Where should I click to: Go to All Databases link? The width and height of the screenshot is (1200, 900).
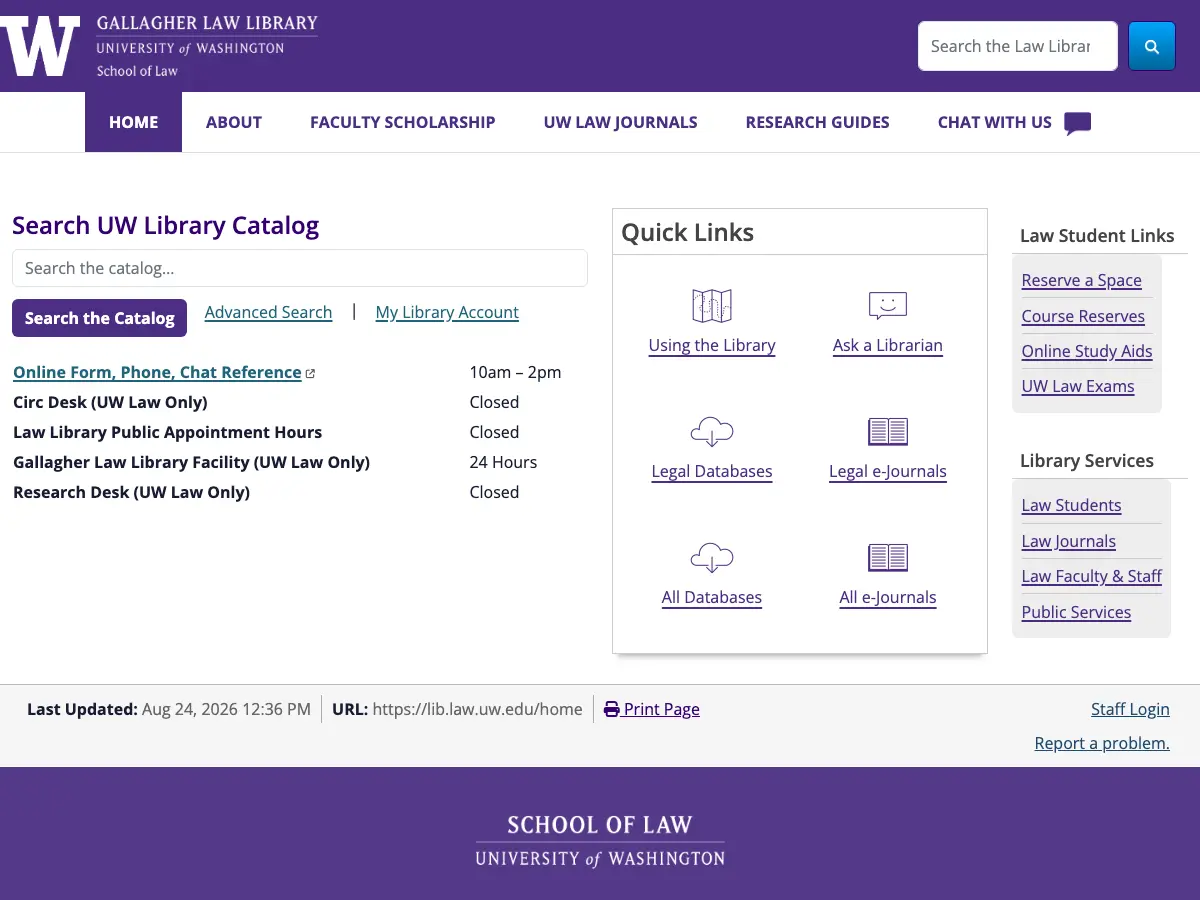pos(712,597)
